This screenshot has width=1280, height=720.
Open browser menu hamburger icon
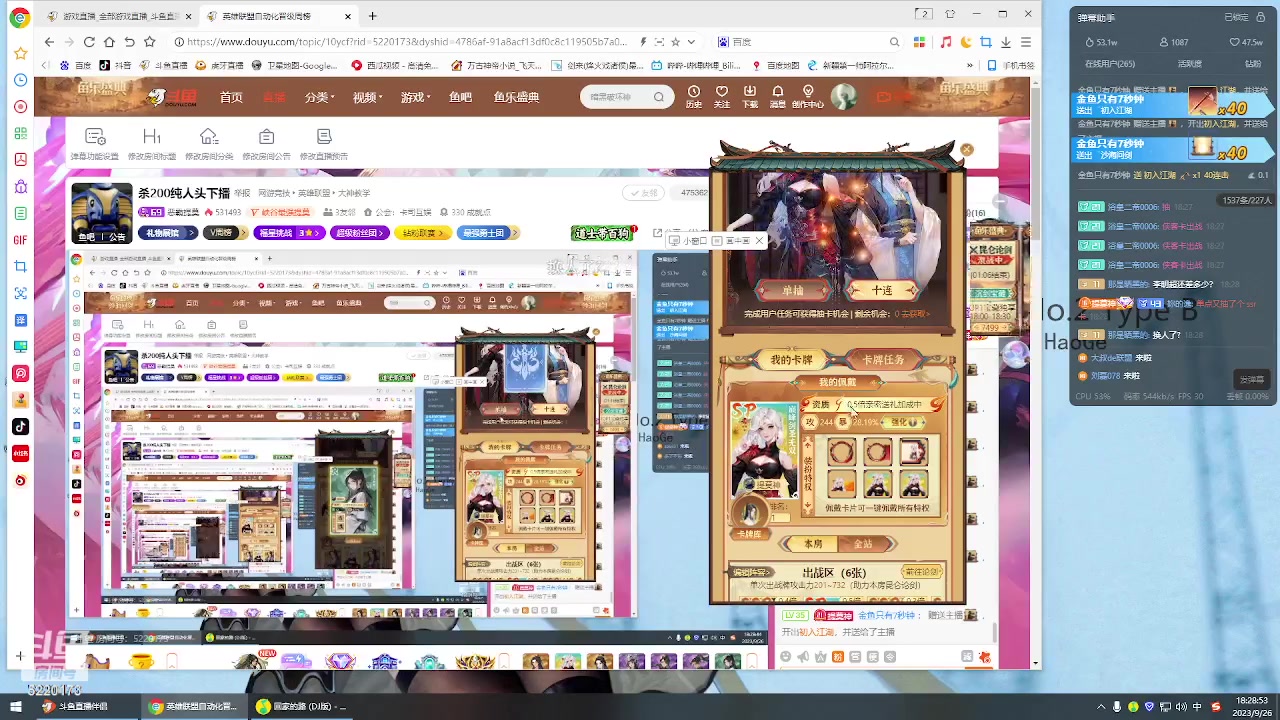[x=1028, y=42]
